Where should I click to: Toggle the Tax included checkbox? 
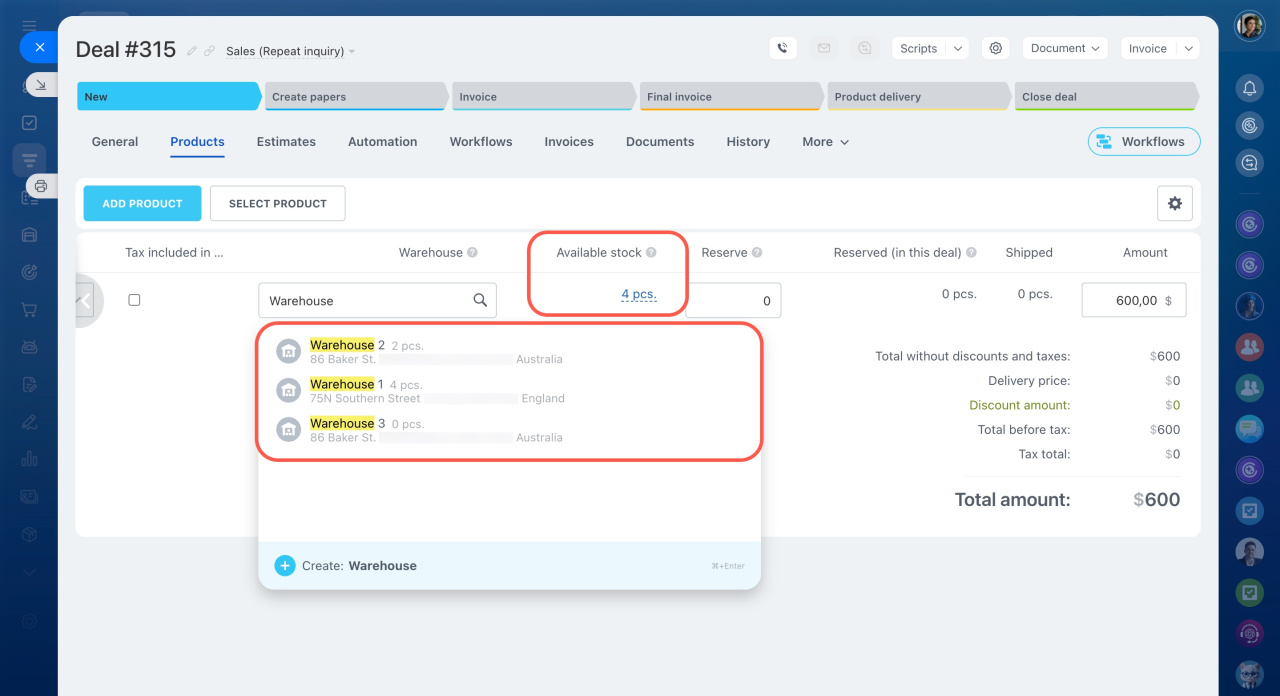[x=134, y=300]
